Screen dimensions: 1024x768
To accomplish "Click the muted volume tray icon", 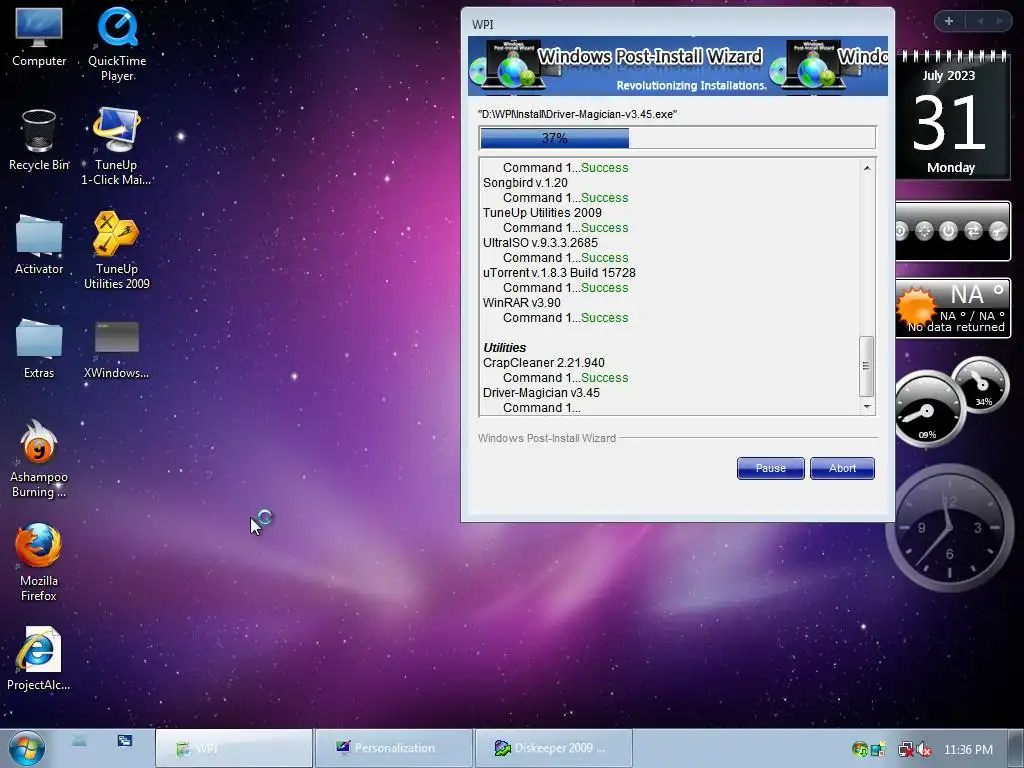I will point(925,750).
